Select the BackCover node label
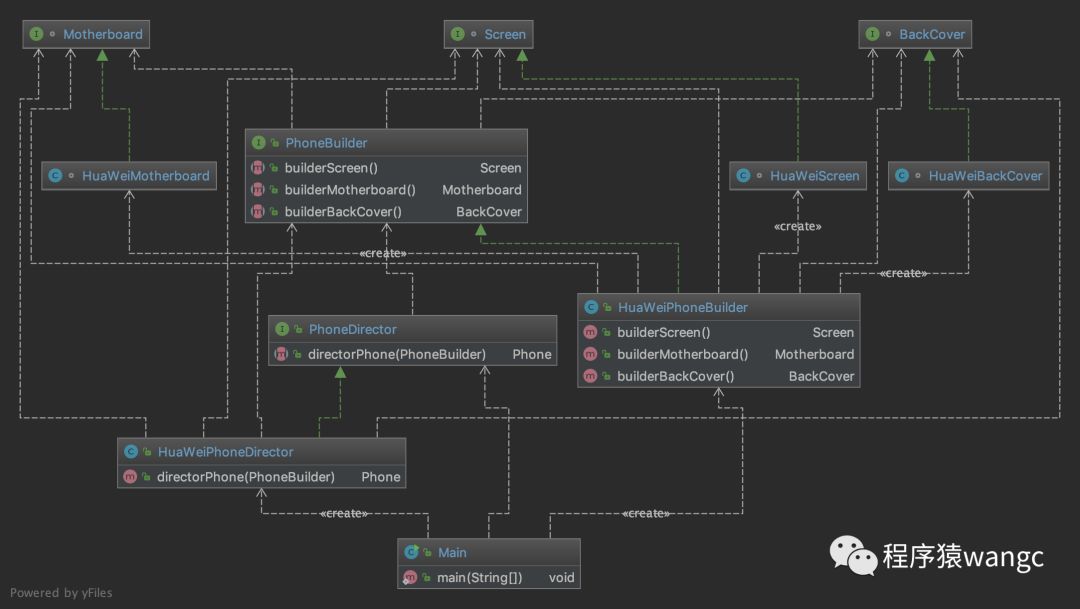The width and height of the screenshot is (1080, 609). click(932, 34)
